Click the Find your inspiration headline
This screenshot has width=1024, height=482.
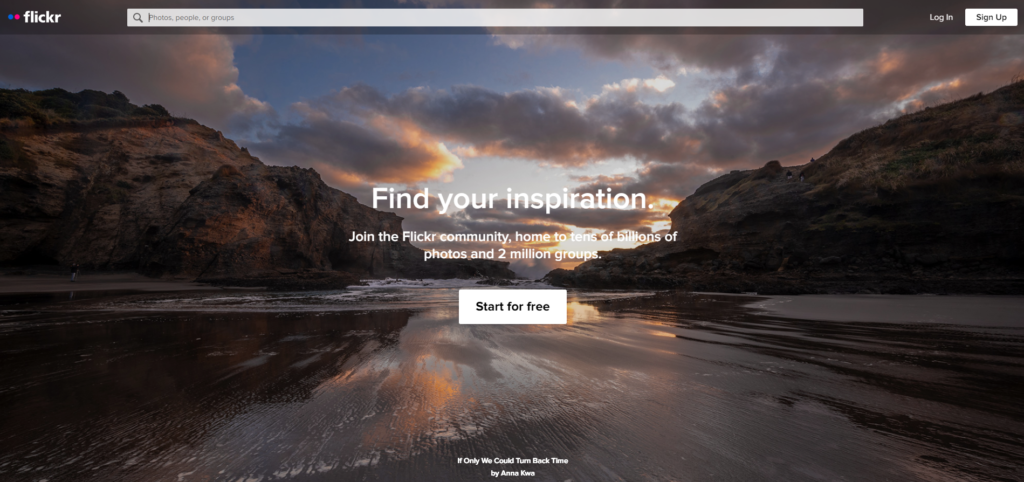(513, 199)
